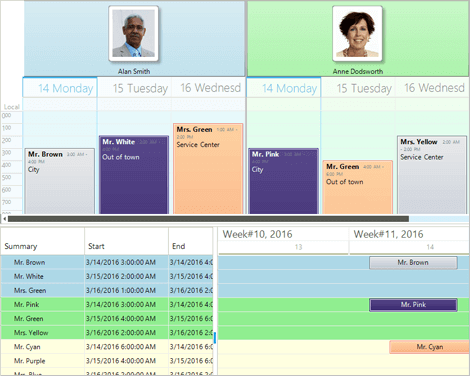
Task: Click start cell 3/14/2016 6:00:00 AM
Action: [x=126, y=347]
